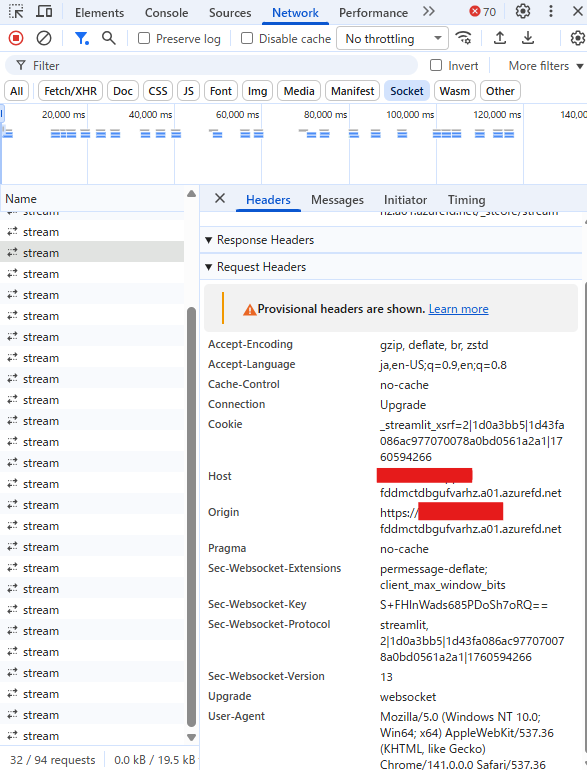Export HAR with the download icon
Screen dimensions: 587x770
pos(528,38)
